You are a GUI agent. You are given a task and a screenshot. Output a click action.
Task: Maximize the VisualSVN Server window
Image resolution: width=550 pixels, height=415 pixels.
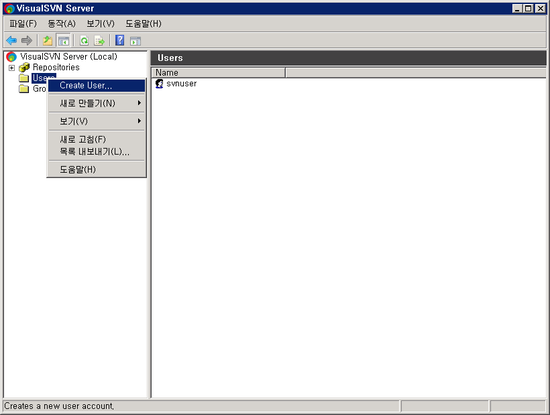pos(528,8)
